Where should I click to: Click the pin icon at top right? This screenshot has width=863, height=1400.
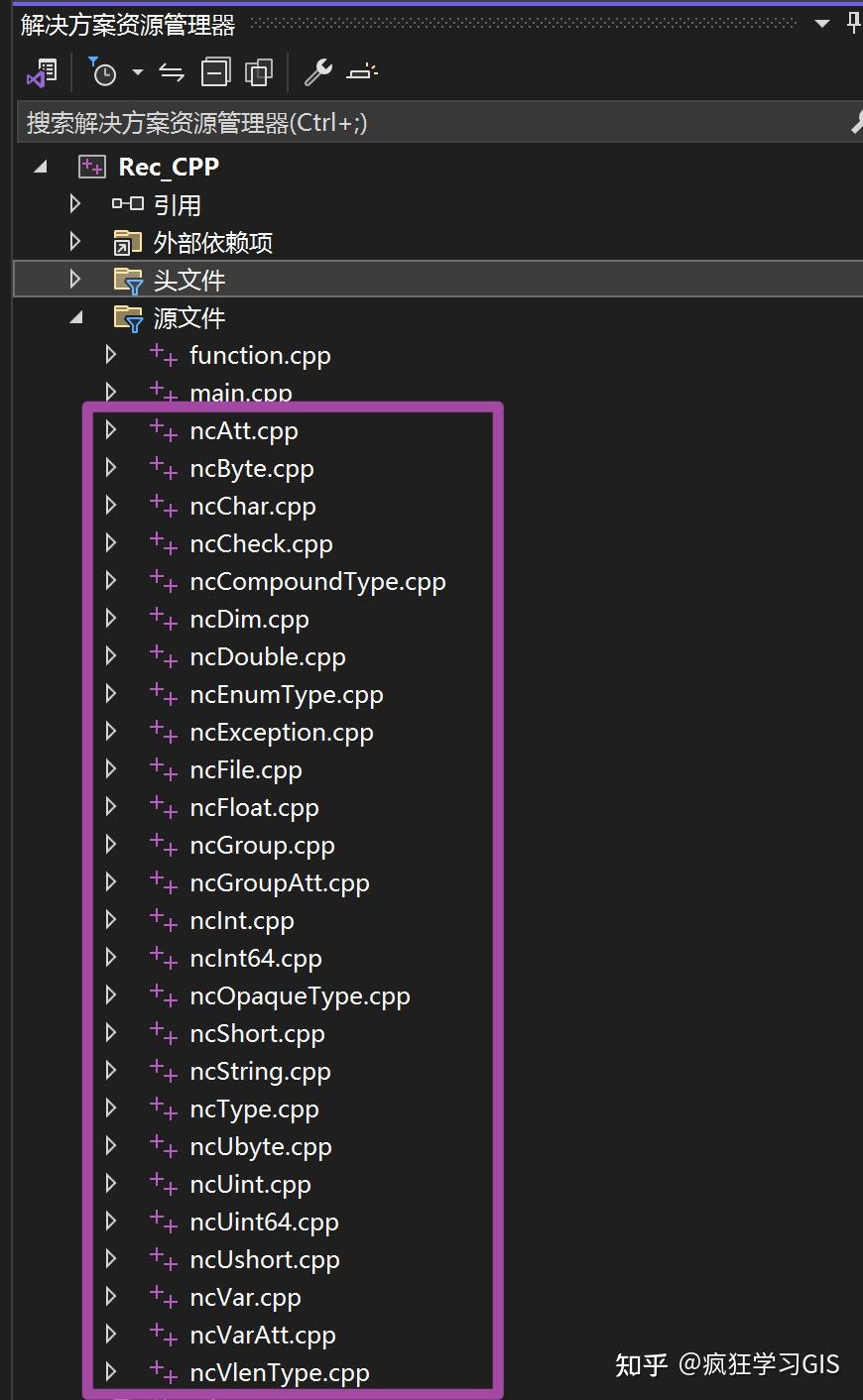pyautogui.click(x=853, y=22)
